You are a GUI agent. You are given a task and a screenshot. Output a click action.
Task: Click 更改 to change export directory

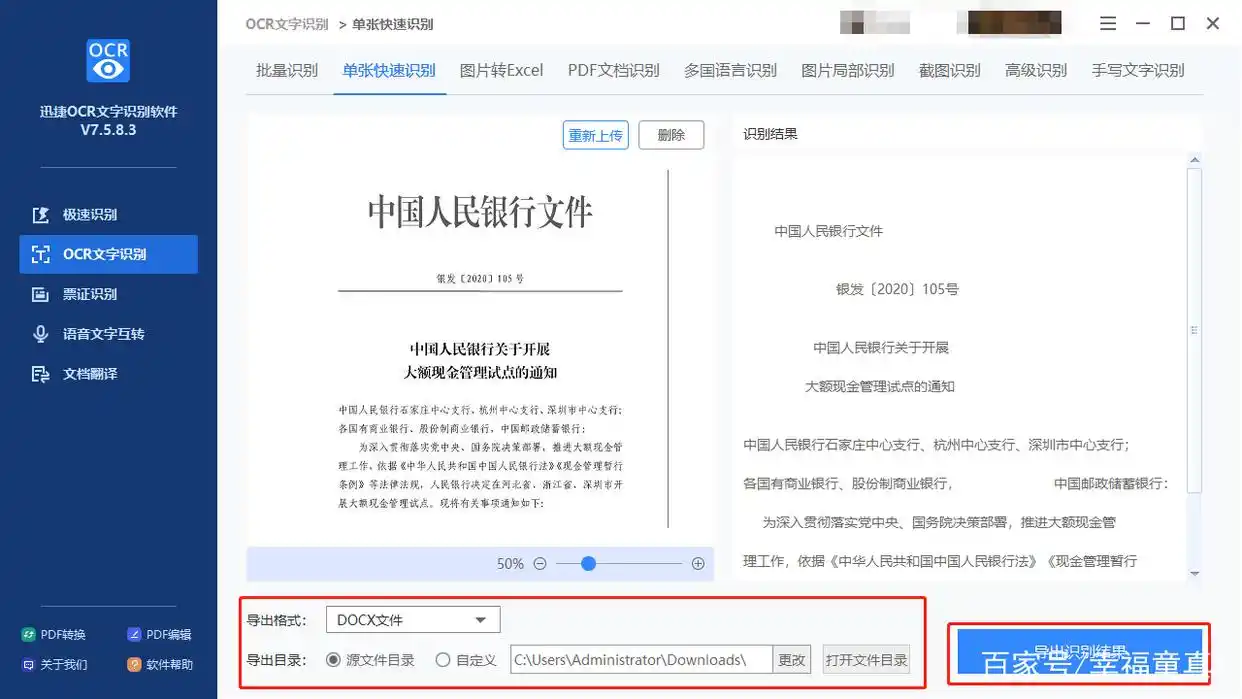click(792, 660)
